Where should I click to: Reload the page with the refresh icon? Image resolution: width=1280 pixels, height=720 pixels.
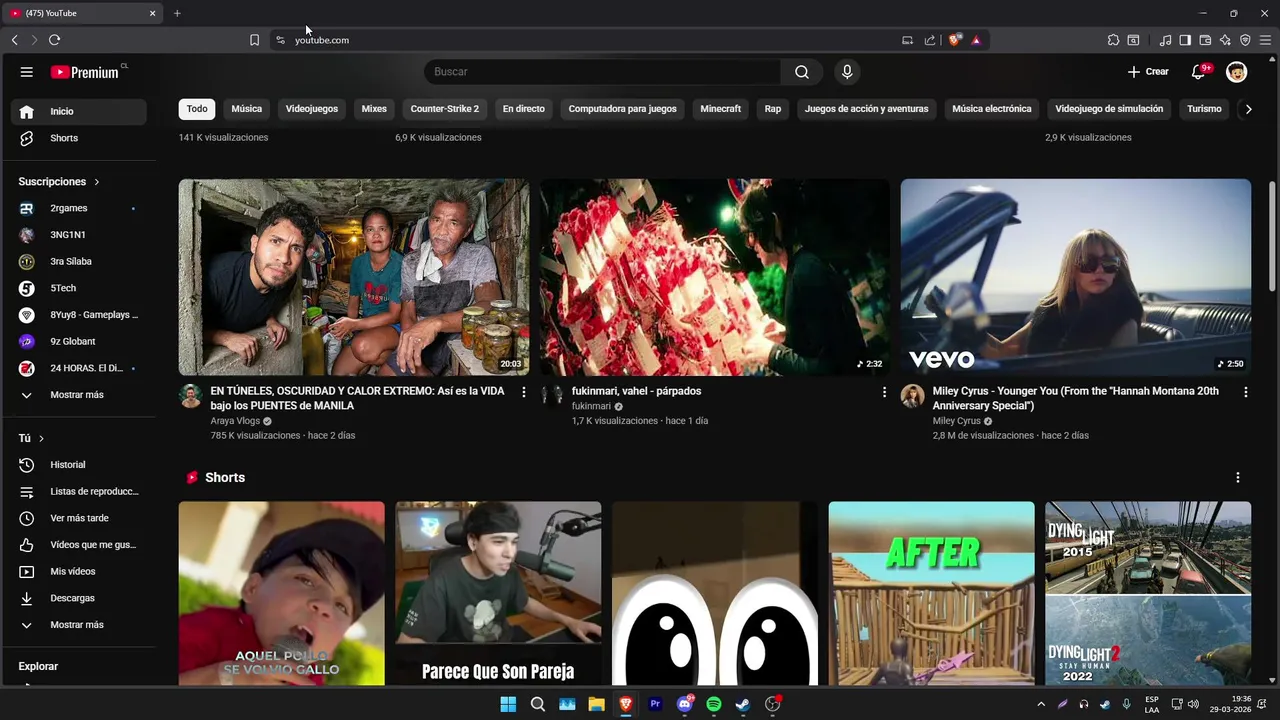coord(54,40)
